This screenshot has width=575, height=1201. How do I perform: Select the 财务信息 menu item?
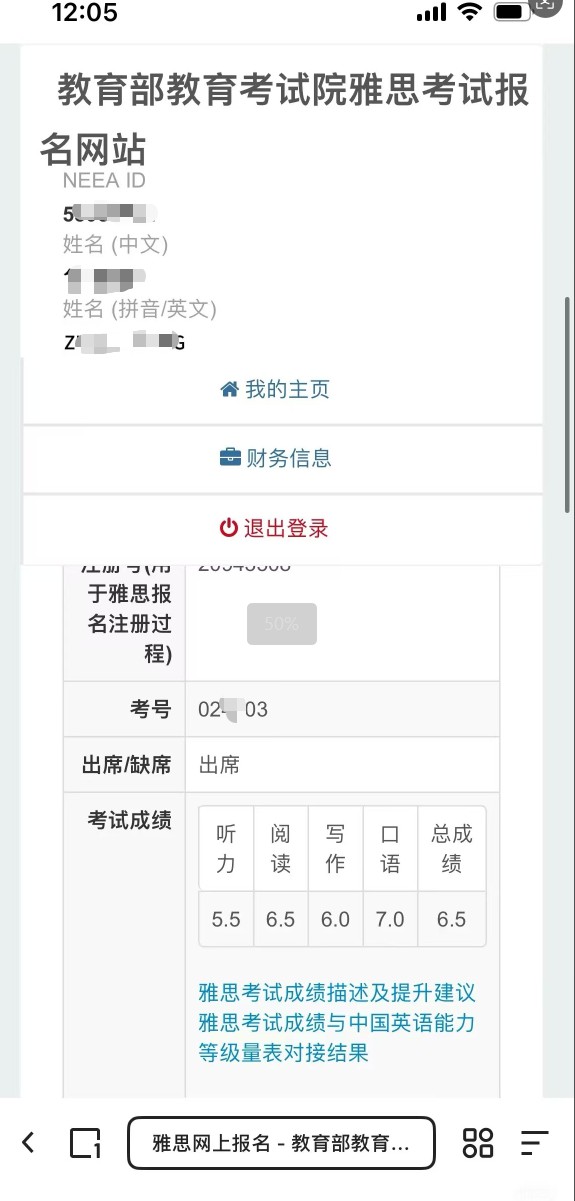coord(283,459)
